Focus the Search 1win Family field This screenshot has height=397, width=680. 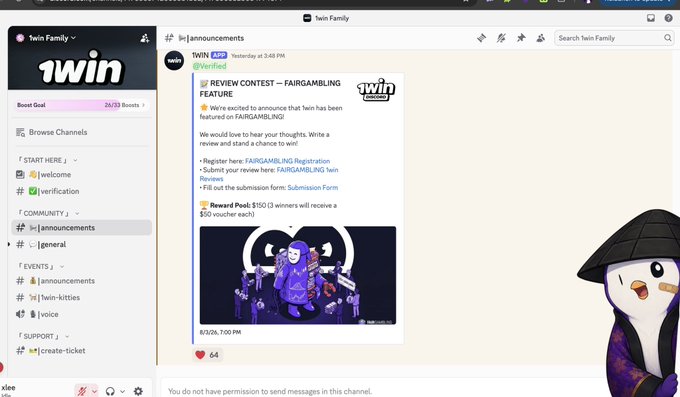click(614, 38)
